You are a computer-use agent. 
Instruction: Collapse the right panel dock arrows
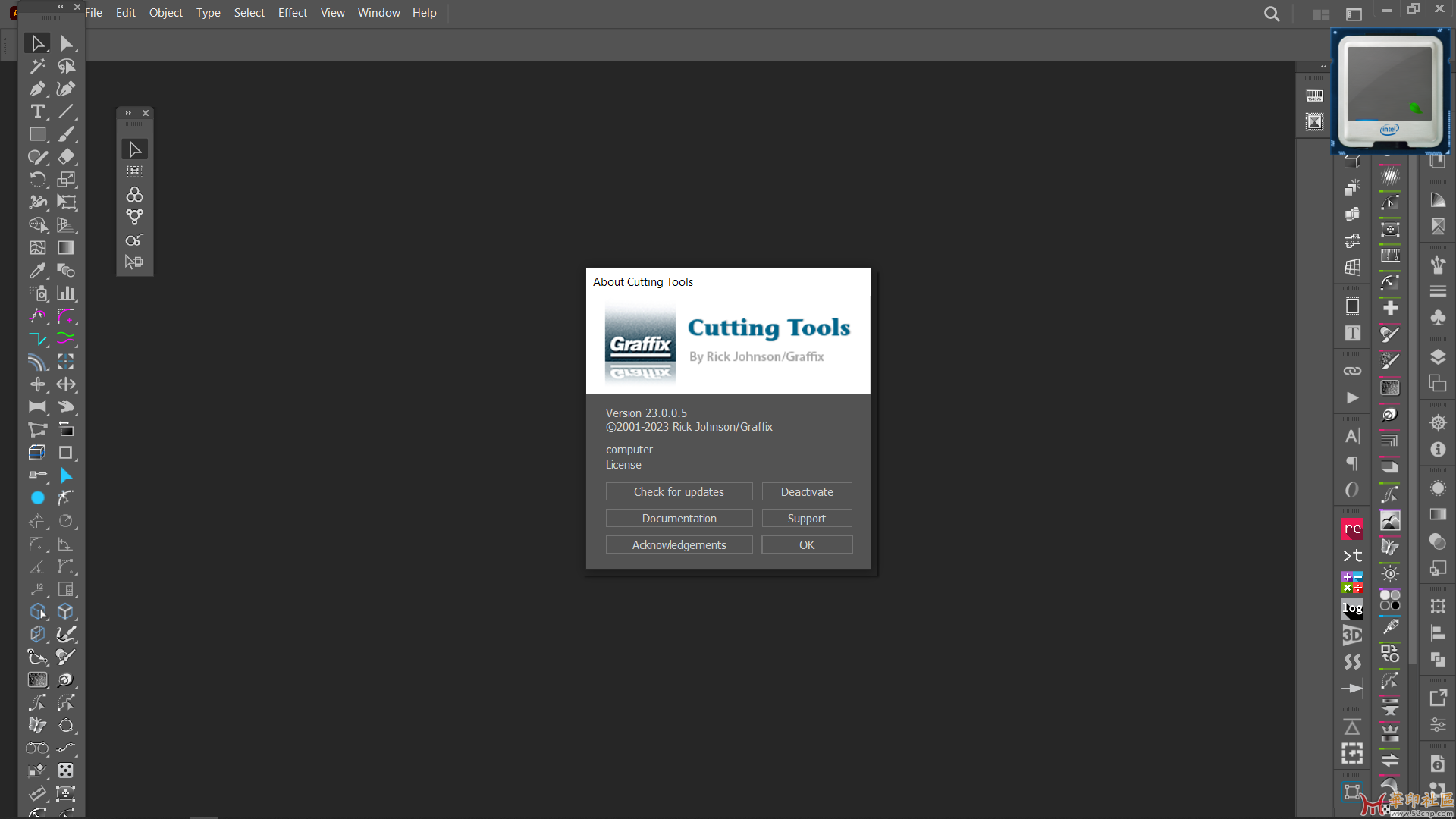pyautogui.click(x=1324, y=67)
